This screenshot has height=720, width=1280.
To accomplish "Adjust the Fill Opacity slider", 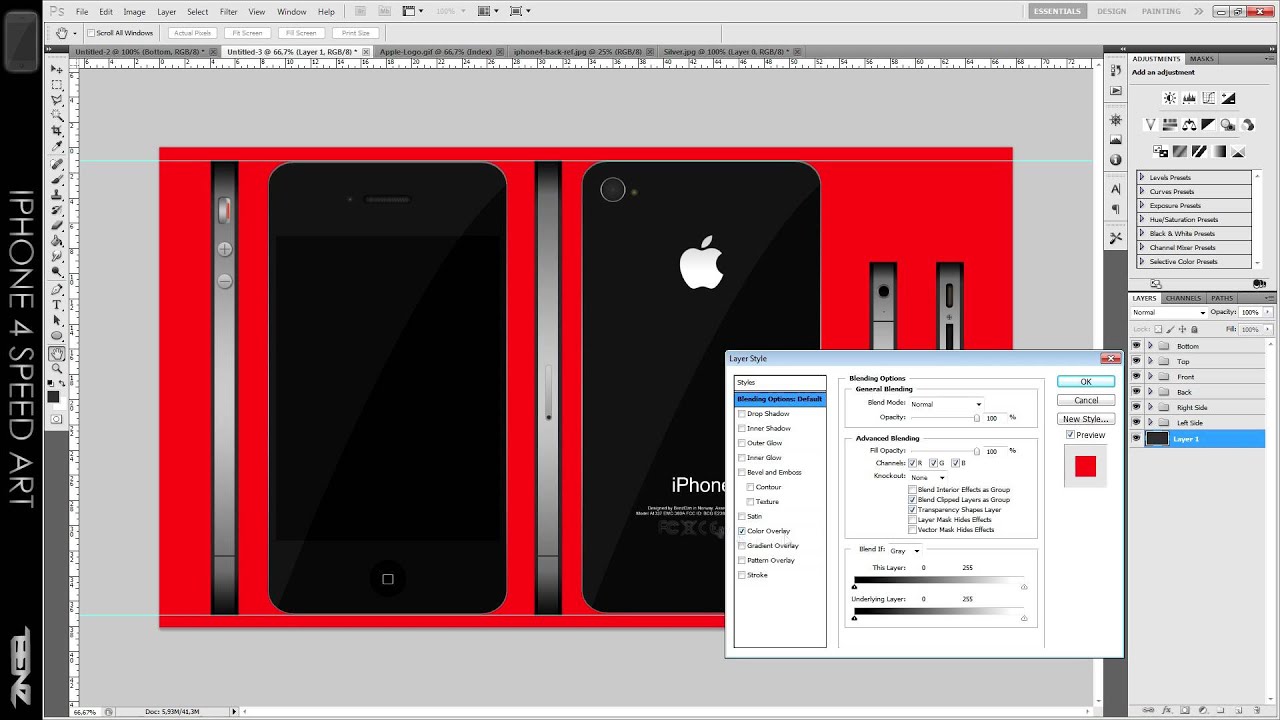I will pyautogui.click(x=977, y=452).
